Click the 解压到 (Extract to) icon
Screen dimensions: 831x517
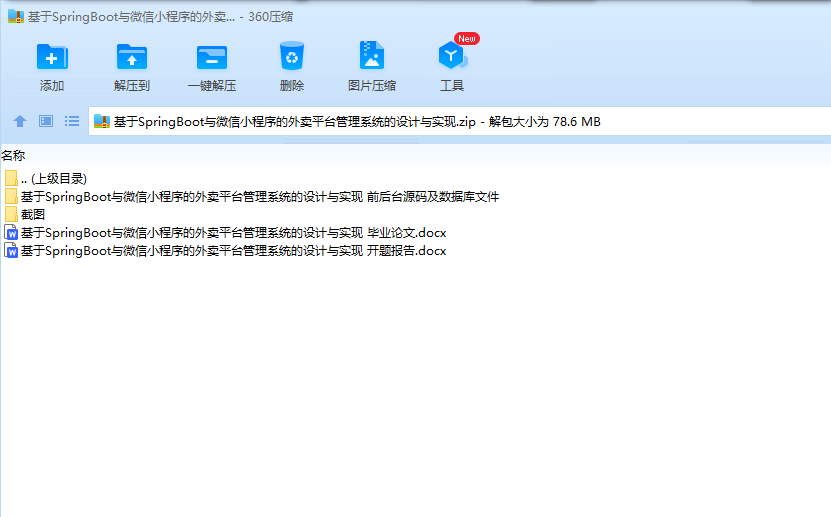pos(131,57)
